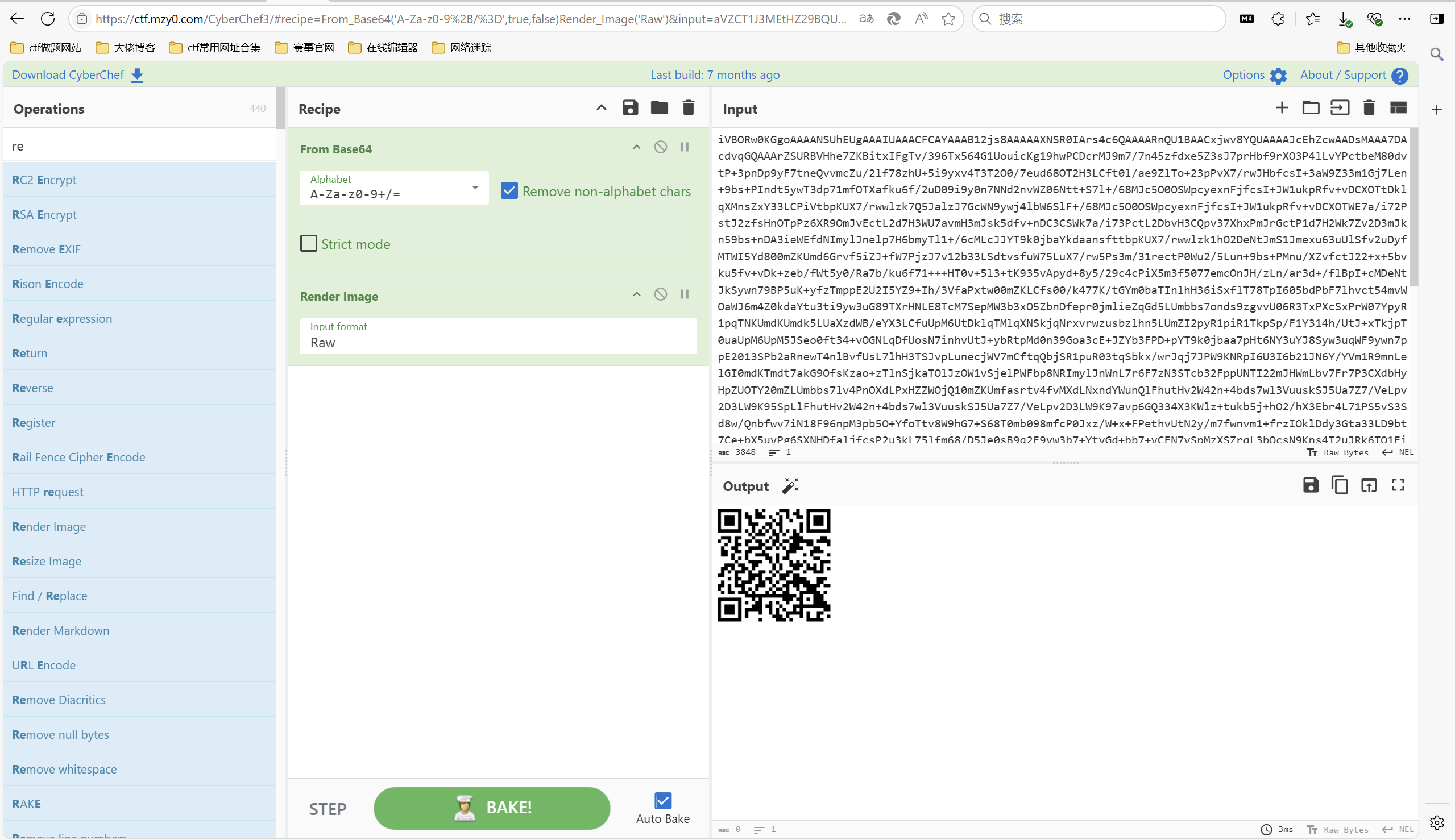Viewport: 1455px width, 840px height.
Task: Select the Resize Image operation
Action: (140, 562)
